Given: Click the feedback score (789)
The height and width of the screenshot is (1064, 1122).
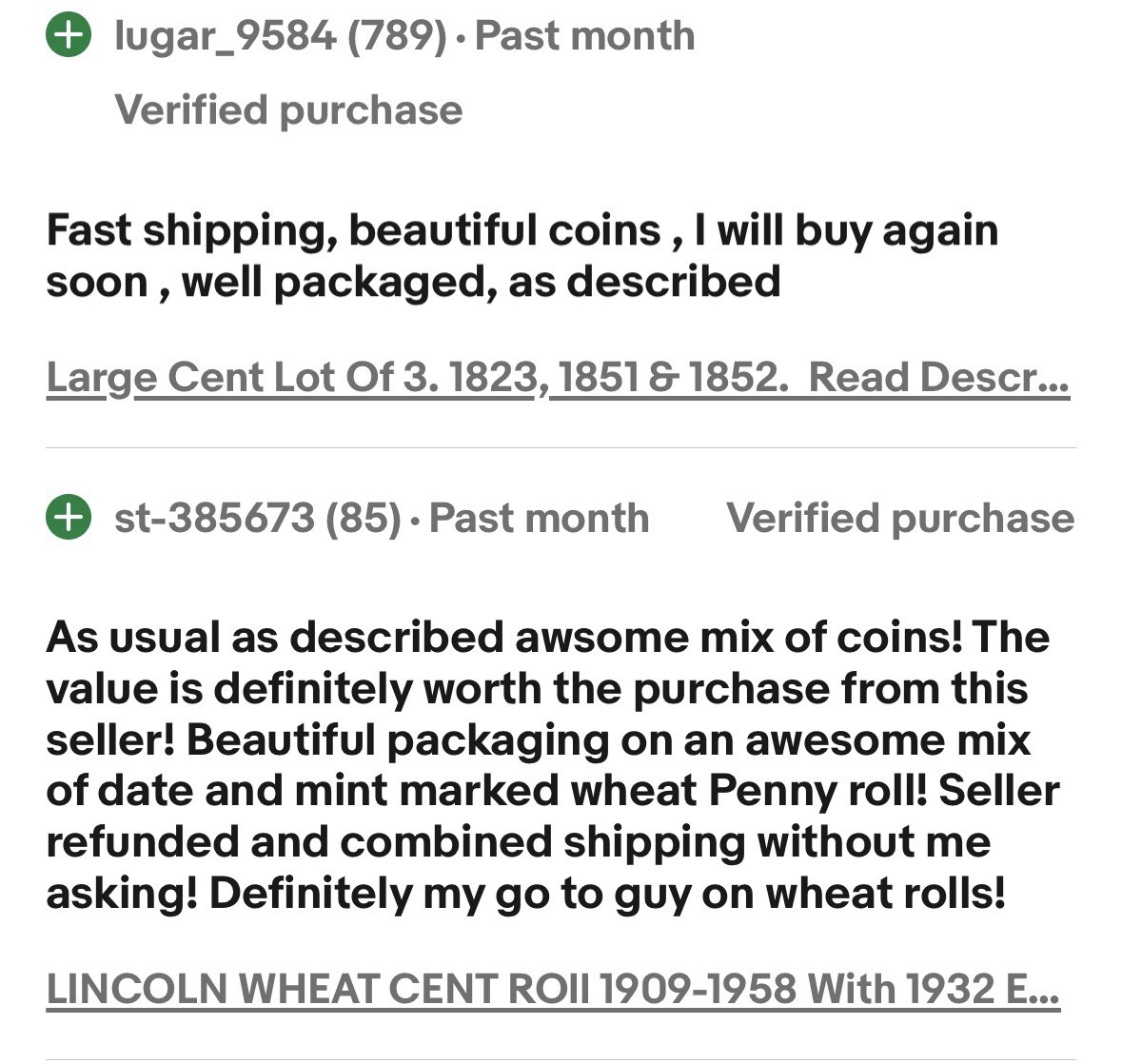Looking at the screenshot, I should click(x=397, y=36).
